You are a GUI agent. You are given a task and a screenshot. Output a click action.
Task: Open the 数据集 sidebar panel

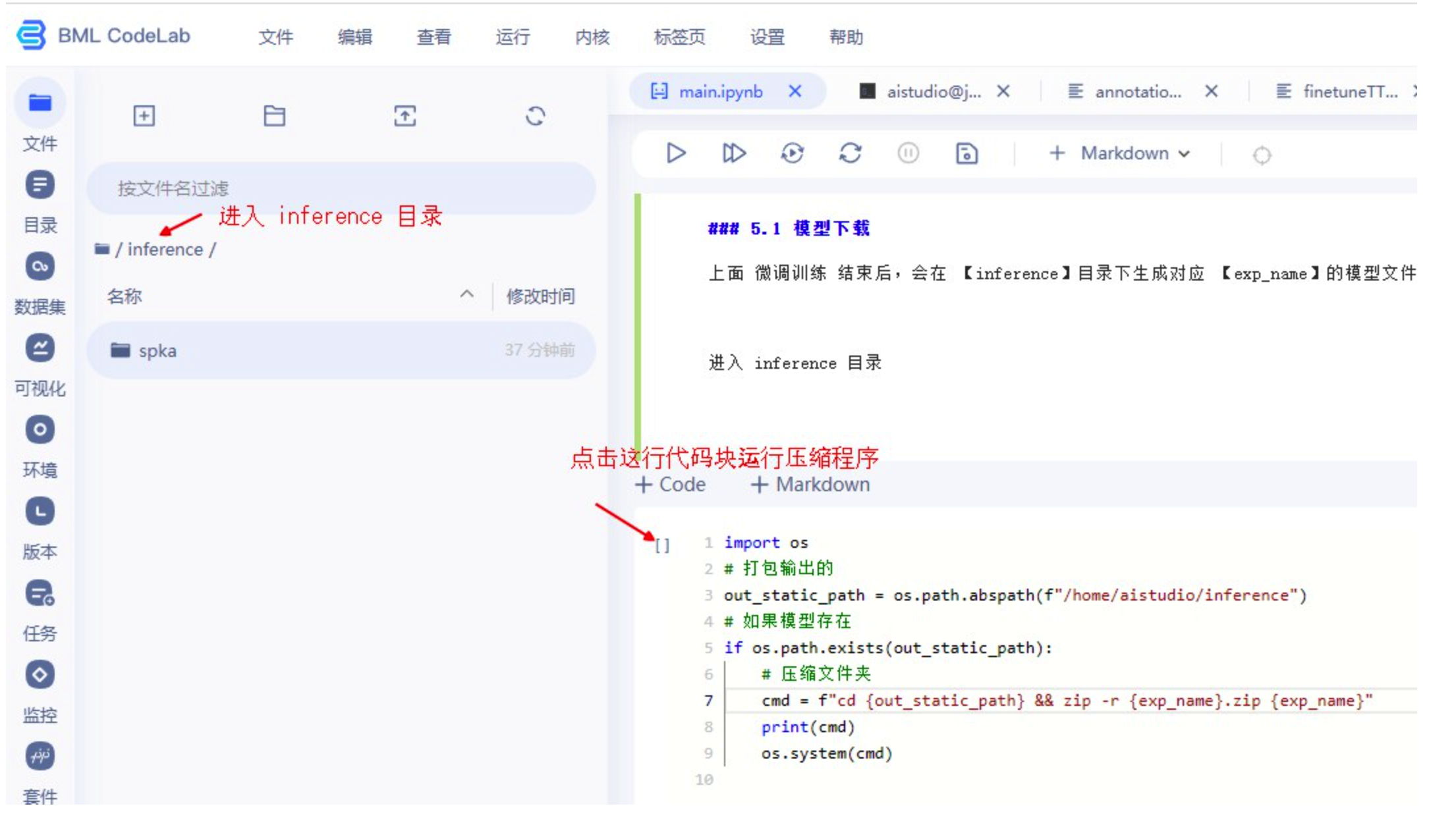click(x=40, y=267)
